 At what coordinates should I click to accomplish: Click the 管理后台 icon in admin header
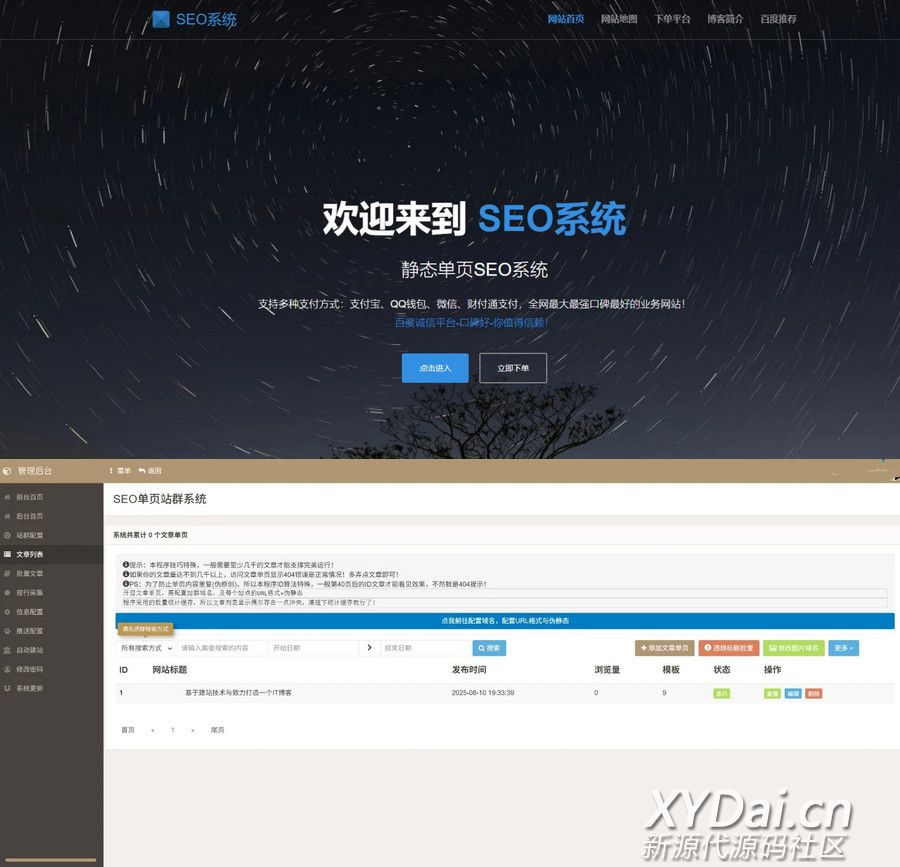click(x=8, y=470)
